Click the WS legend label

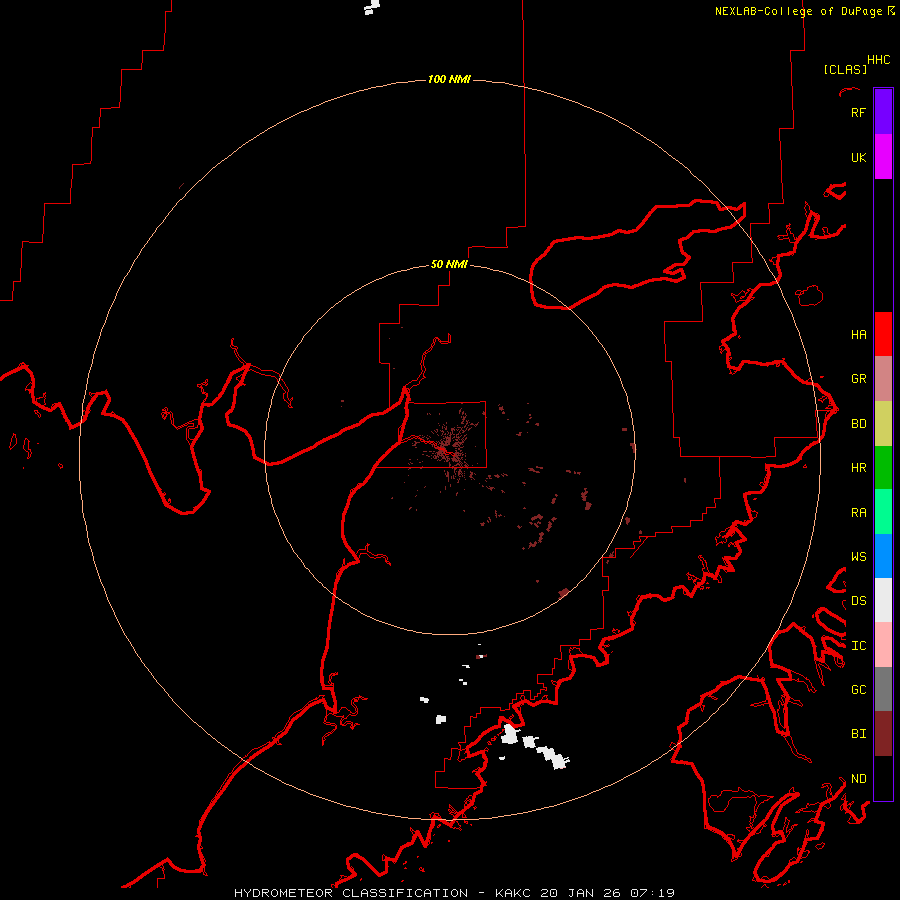[x=858, y=556]
